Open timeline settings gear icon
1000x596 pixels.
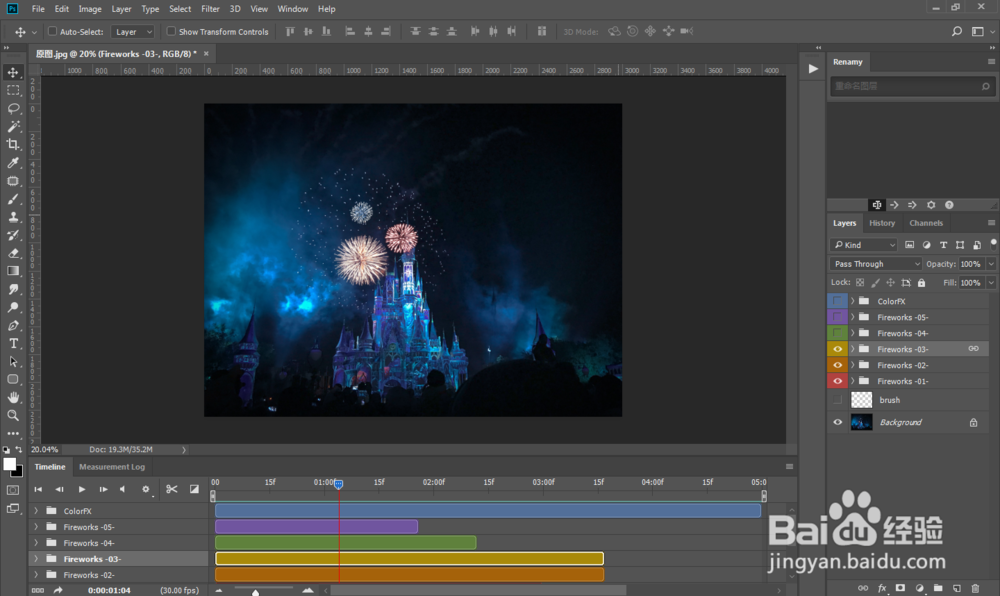(x=145, y=489)
